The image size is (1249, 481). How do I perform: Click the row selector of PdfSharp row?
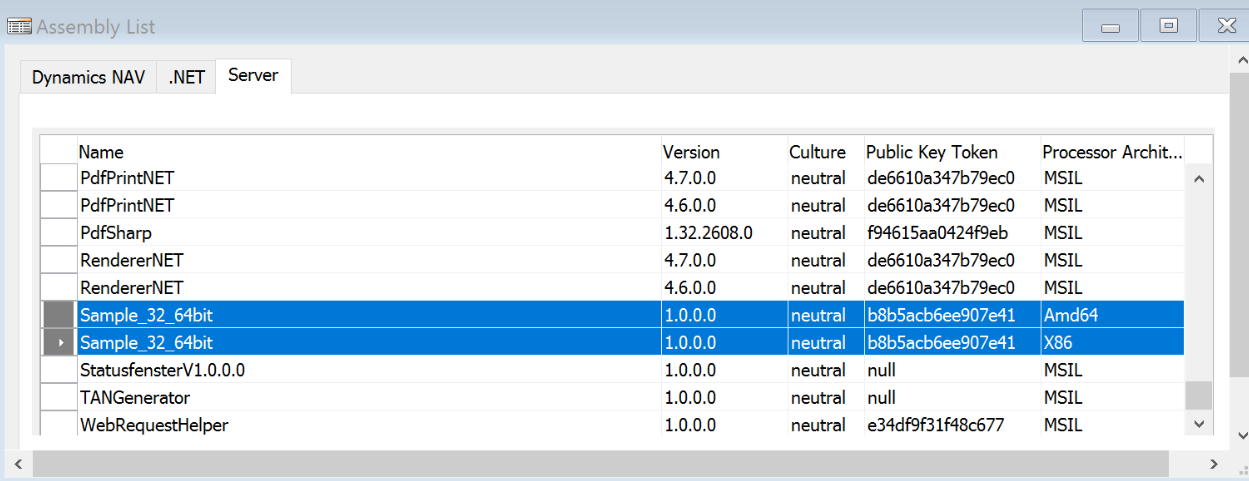click(59, 233)
